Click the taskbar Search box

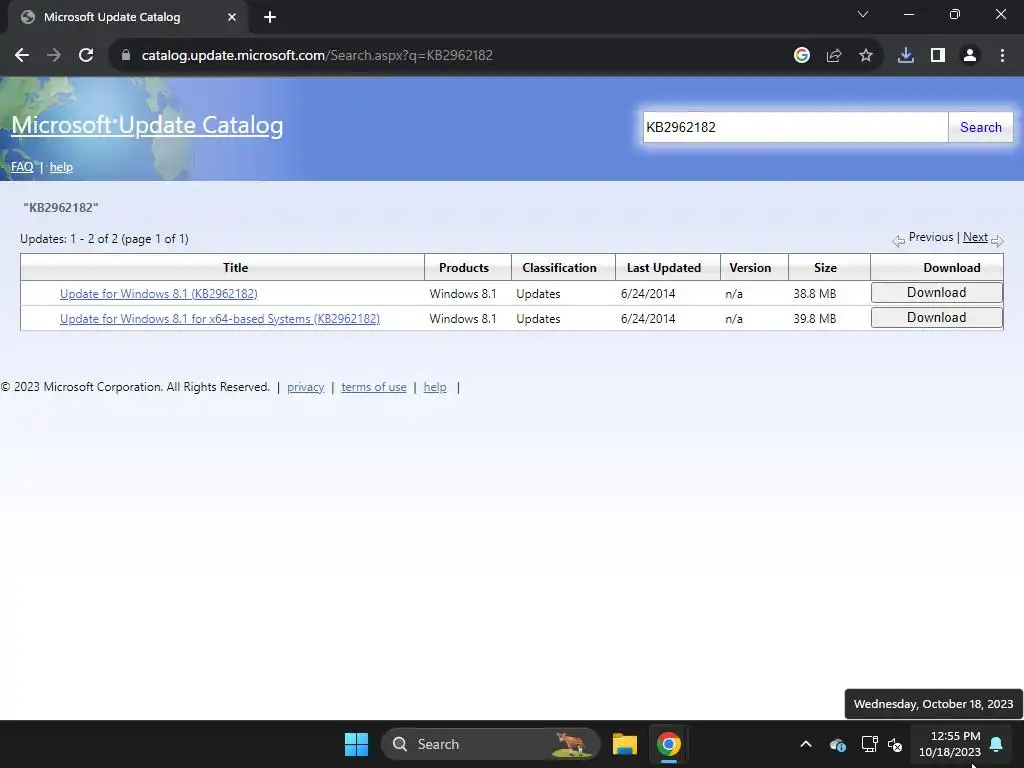pos(490,744)
